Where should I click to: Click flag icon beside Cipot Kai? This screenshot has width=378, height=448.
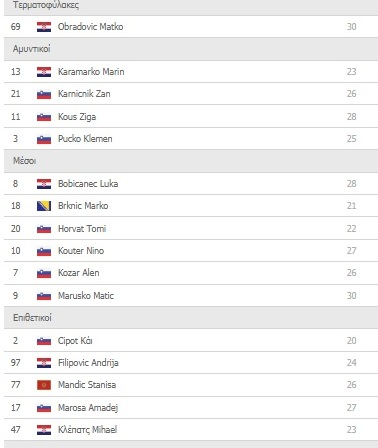[x=44, y=341]
